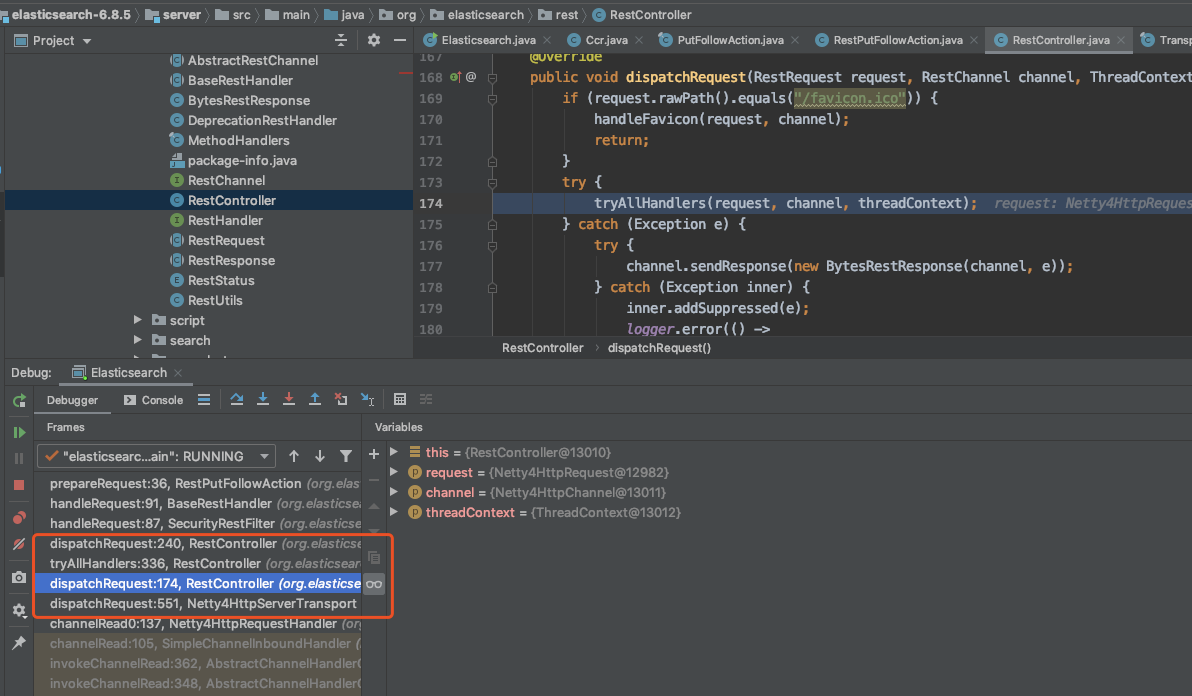View breakpoints with the red circles icon

click(x=19, y=518)
